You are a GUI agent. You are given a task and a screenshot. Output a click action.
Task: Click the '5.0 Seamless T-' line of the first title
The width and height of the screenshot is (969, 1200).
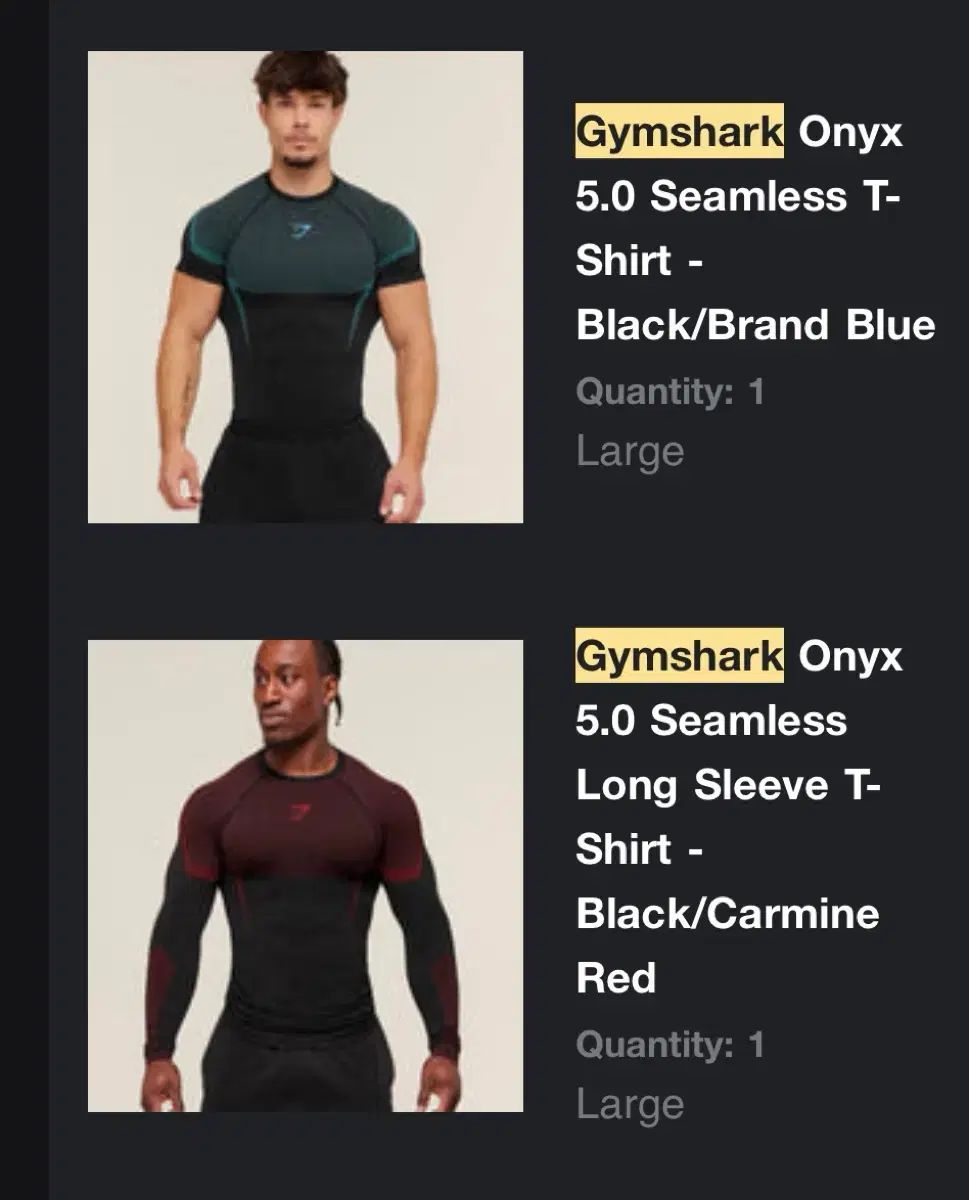[738, 196]
